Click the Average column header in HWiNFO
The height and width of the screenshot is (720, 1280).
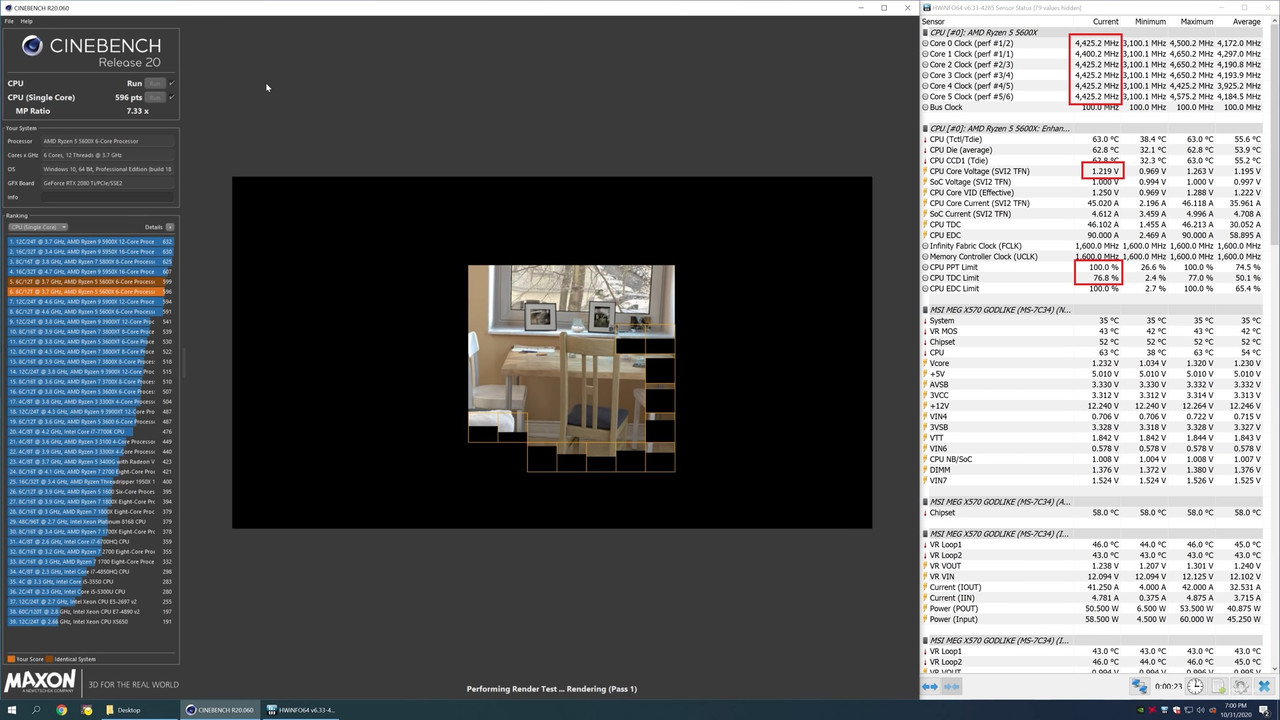click(1246, 21)
